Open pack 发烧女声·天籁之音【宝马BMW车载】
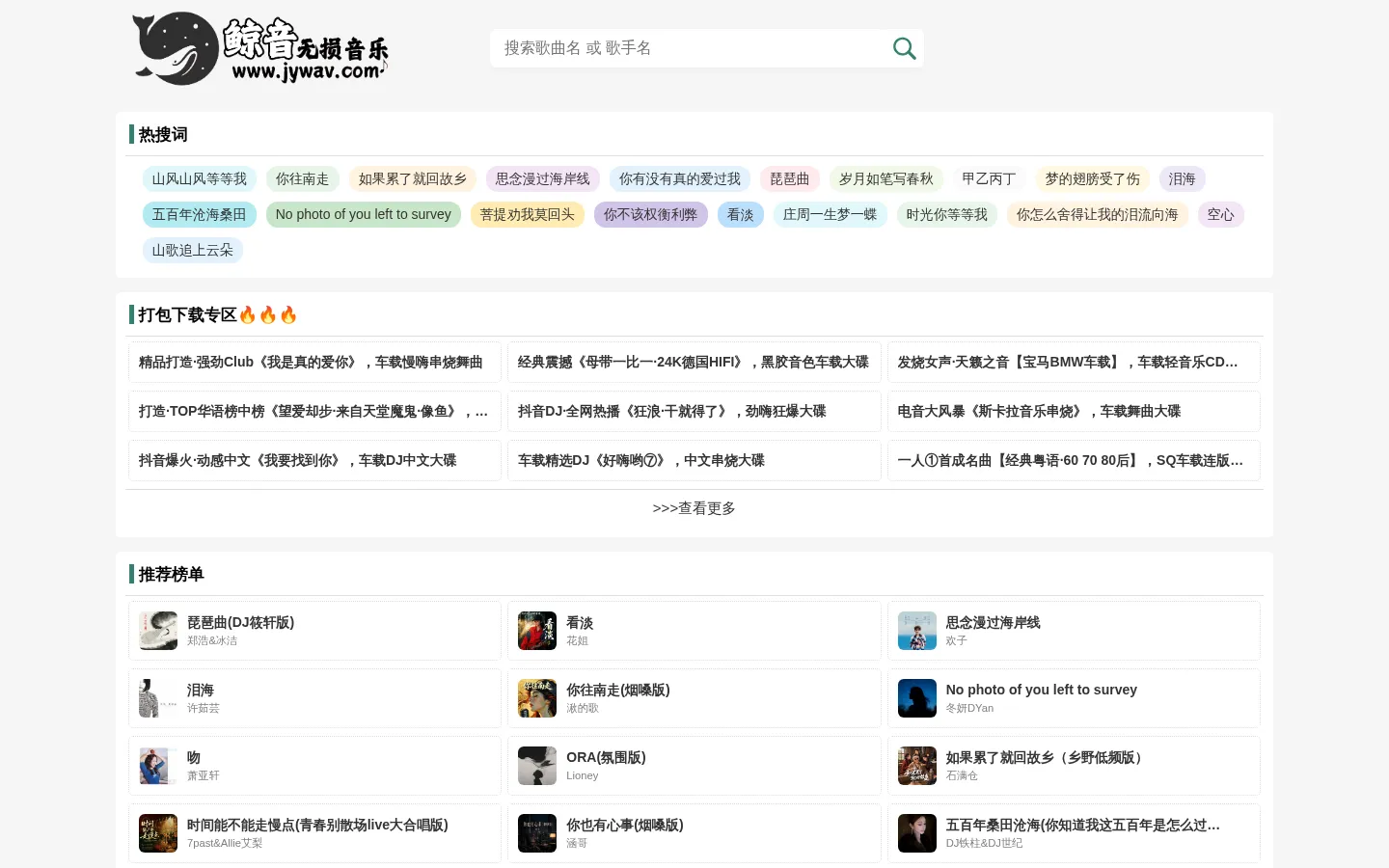Image resolution: width=1389 pixels, height=868 pixels. tap(1074, 362)
